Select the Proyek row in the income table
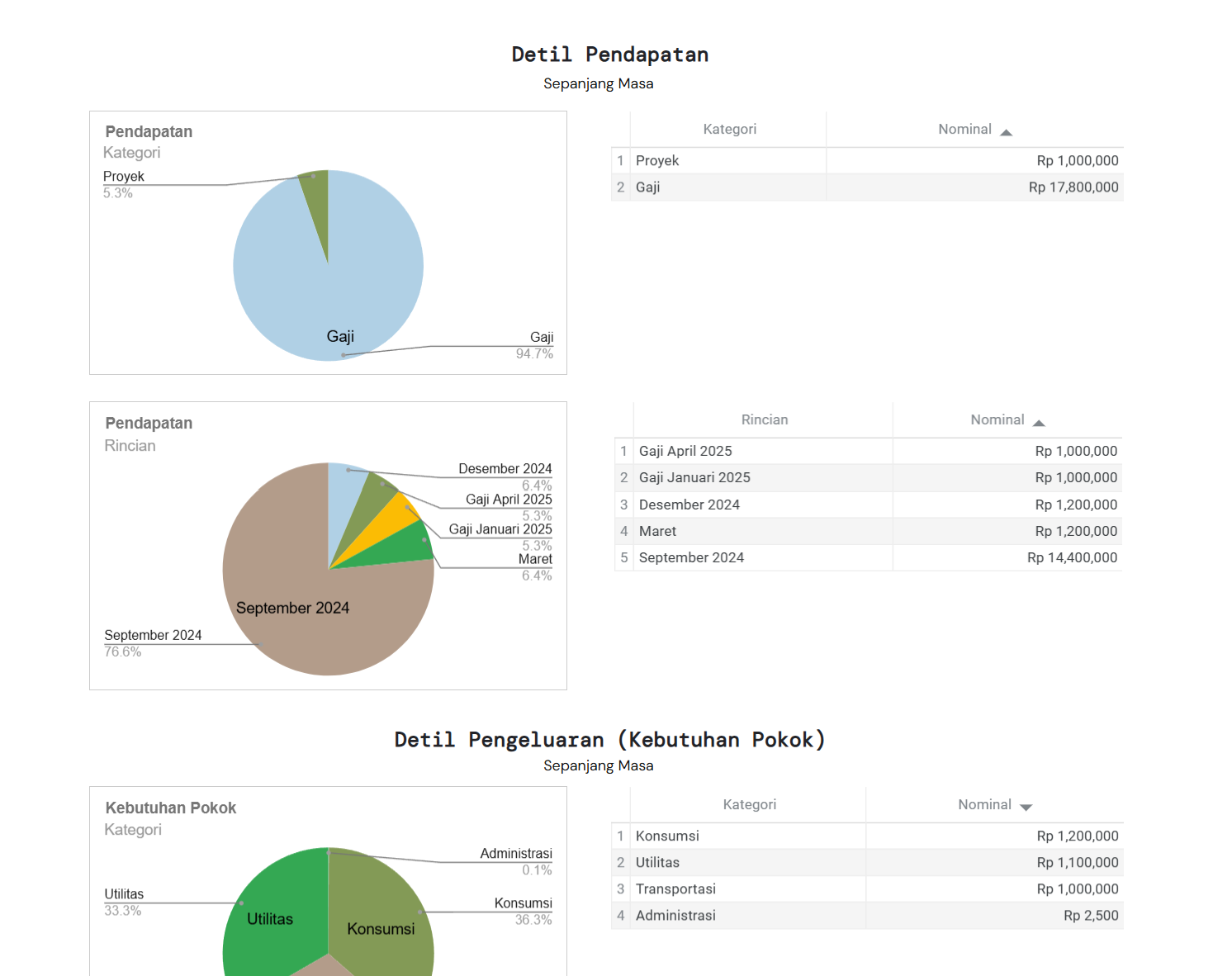 coord(867,161)
